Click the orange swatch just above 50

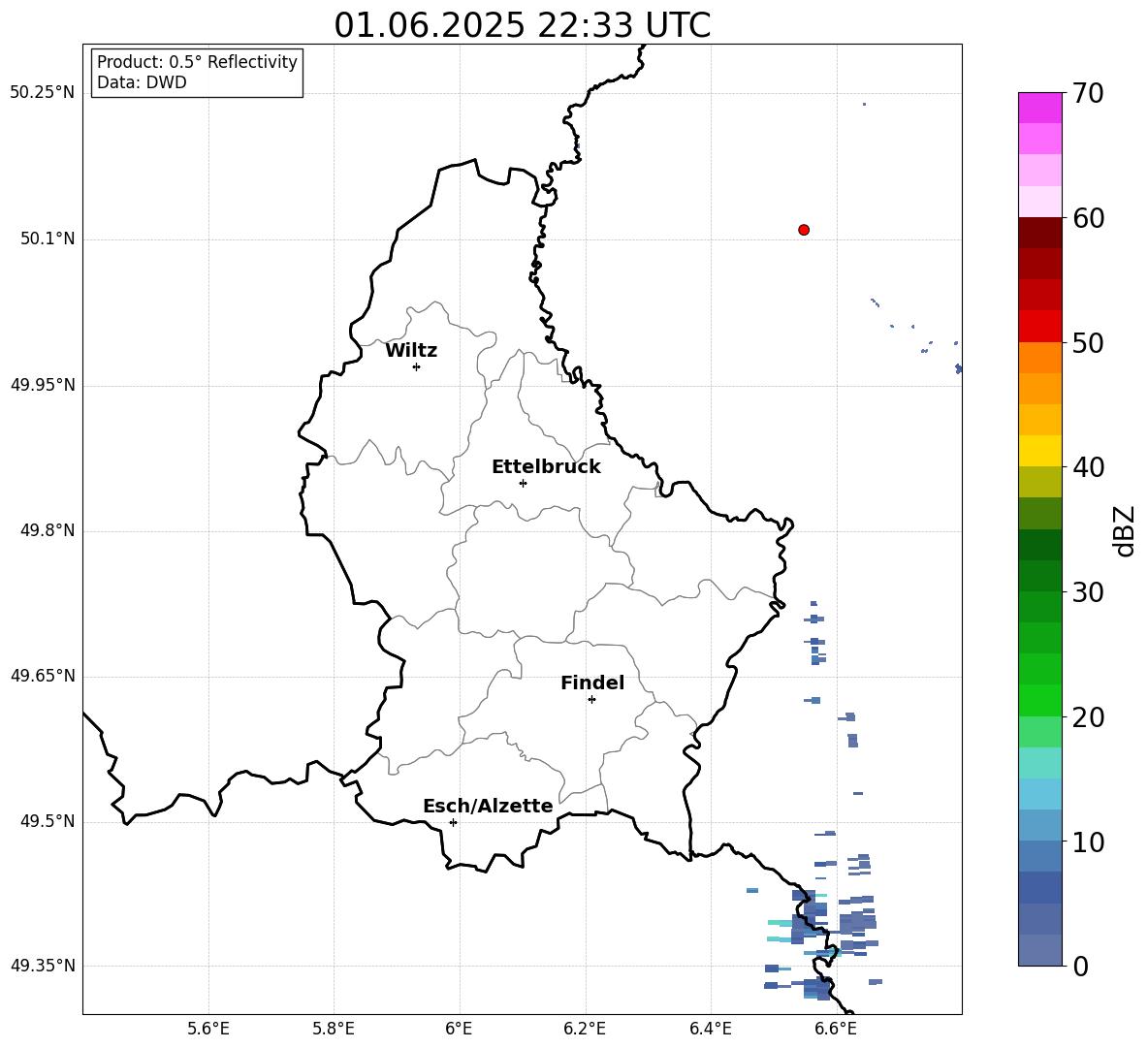click(x=1039, y=357)
